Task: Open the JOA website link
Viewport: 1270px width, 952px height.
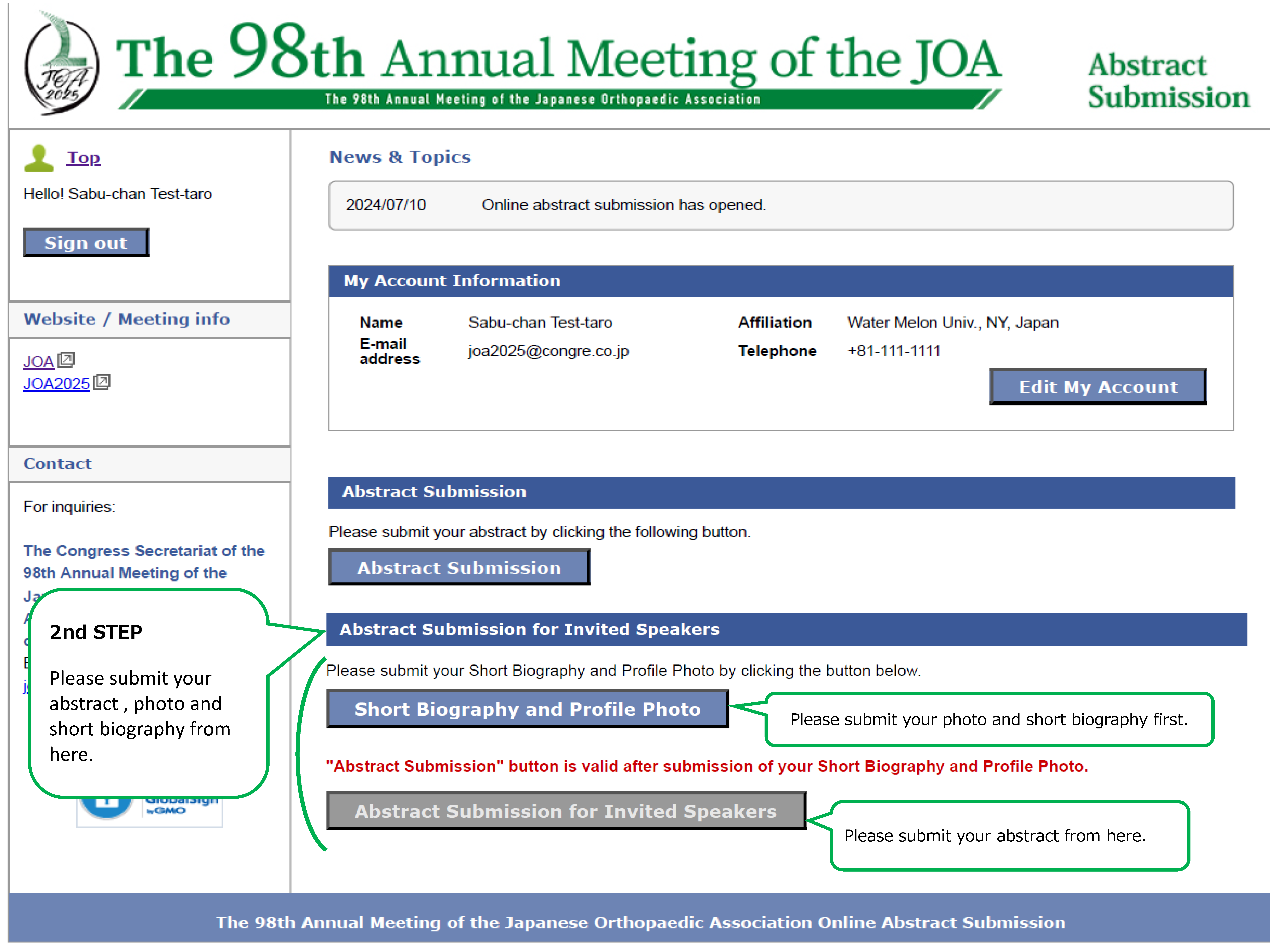Action: point(38,361)
